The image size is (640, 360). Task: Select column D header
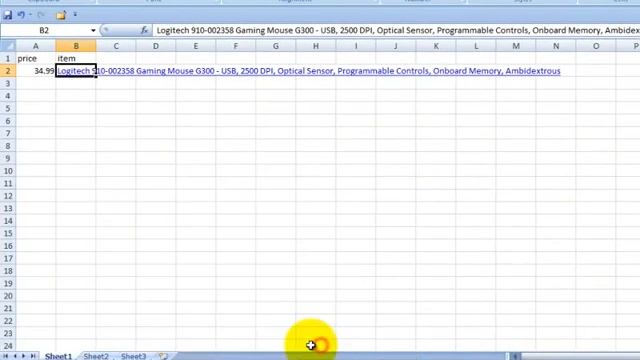tap(156, 46)
